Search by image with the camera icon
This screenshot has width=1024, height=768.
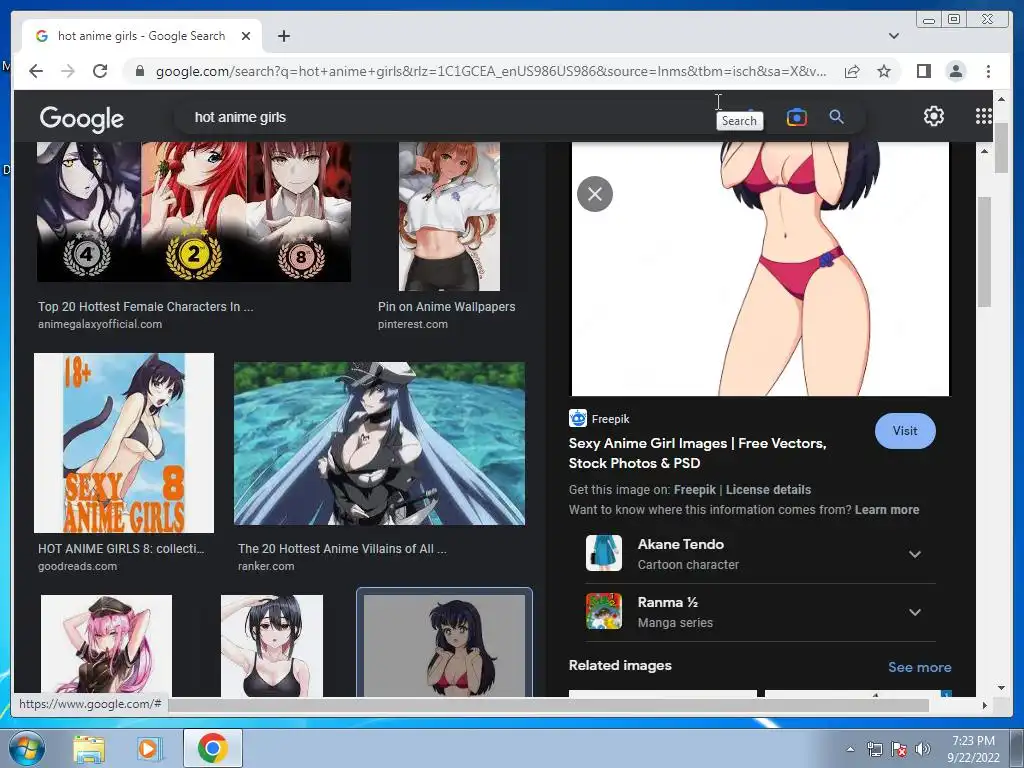(x=797, y=118)
